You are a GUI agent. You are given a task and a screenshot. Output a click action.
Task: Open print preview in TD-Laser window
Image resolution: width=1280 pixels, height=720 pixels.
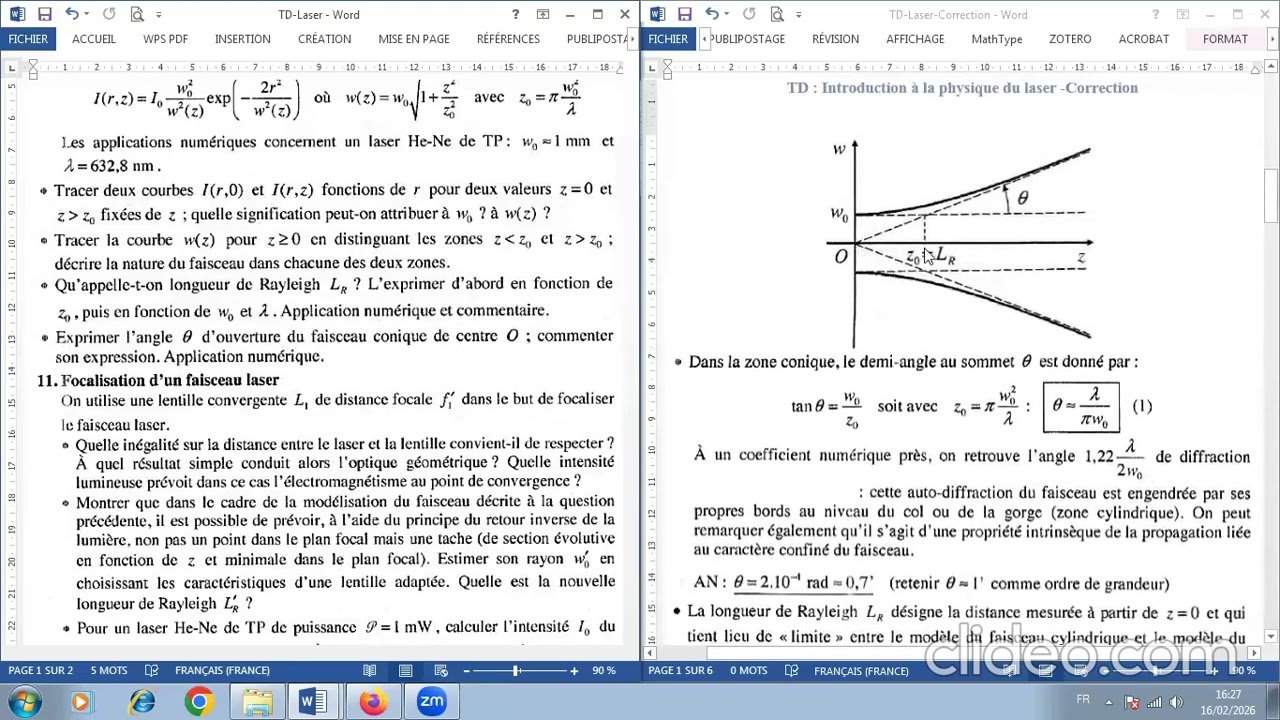click(136, 14)
